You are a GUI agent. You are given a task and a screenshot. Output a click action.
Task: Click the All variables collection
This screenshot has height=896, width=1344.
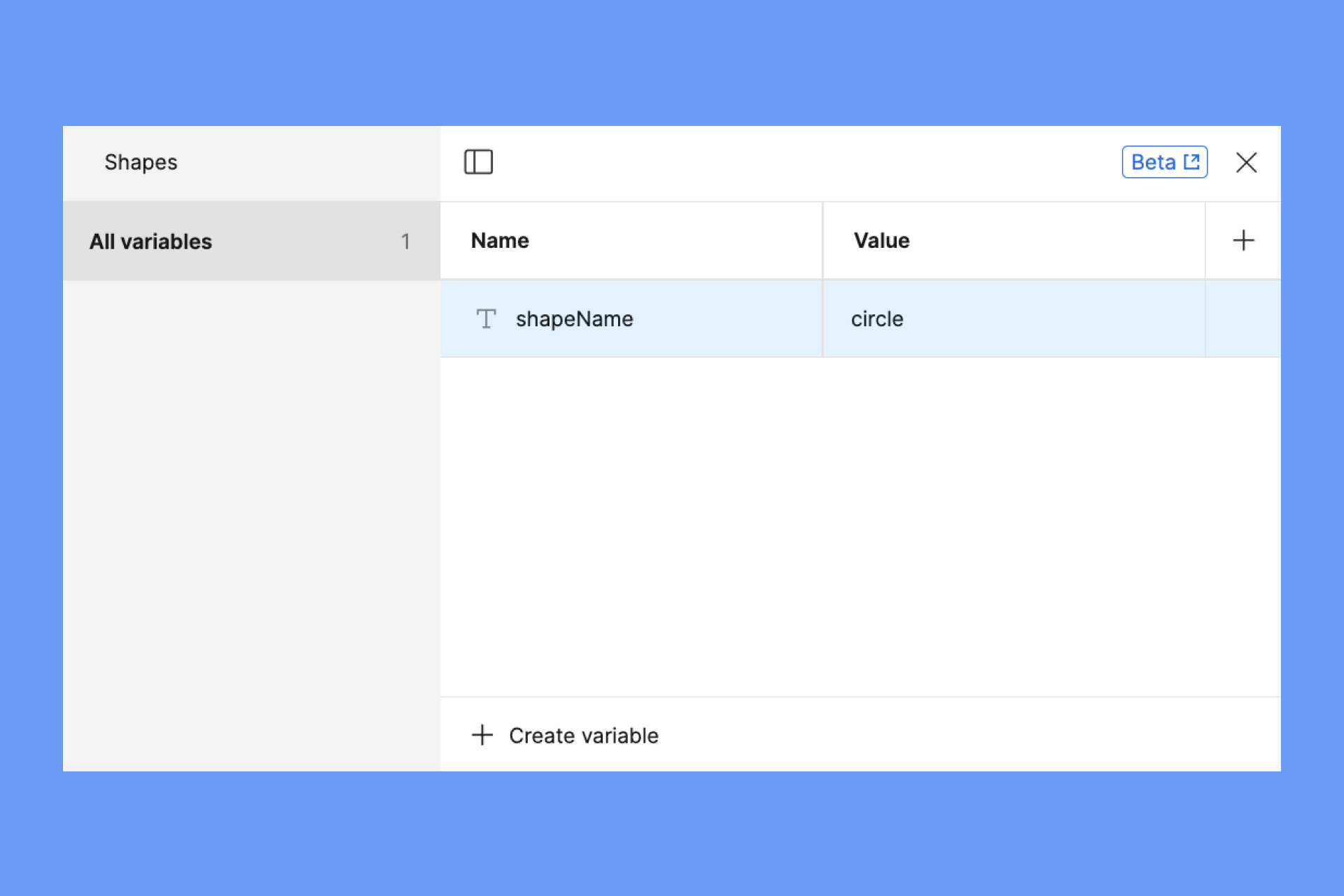250,240
